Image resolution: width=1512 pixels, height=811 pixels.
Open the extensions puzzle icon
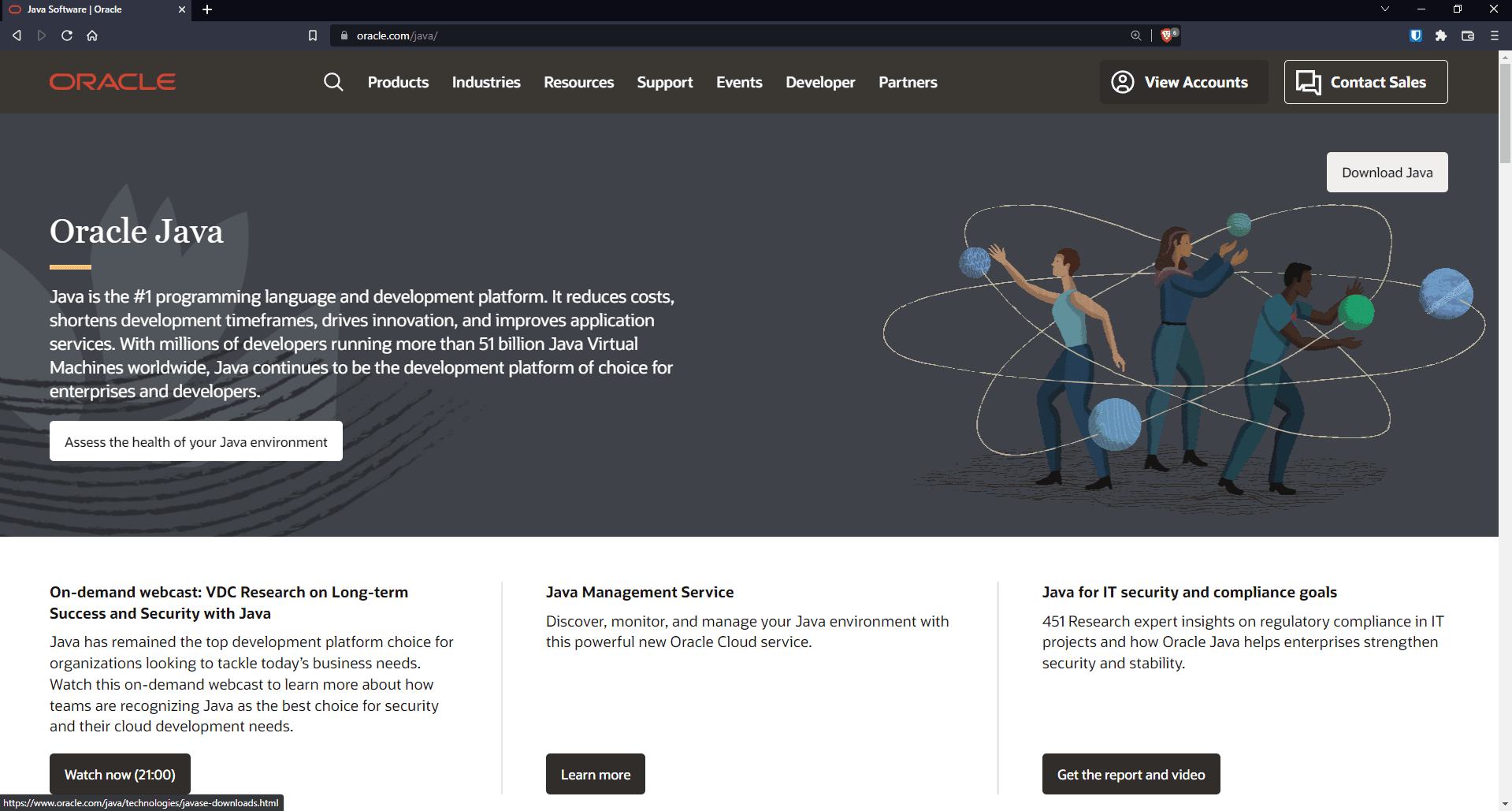pos(1441,35)
